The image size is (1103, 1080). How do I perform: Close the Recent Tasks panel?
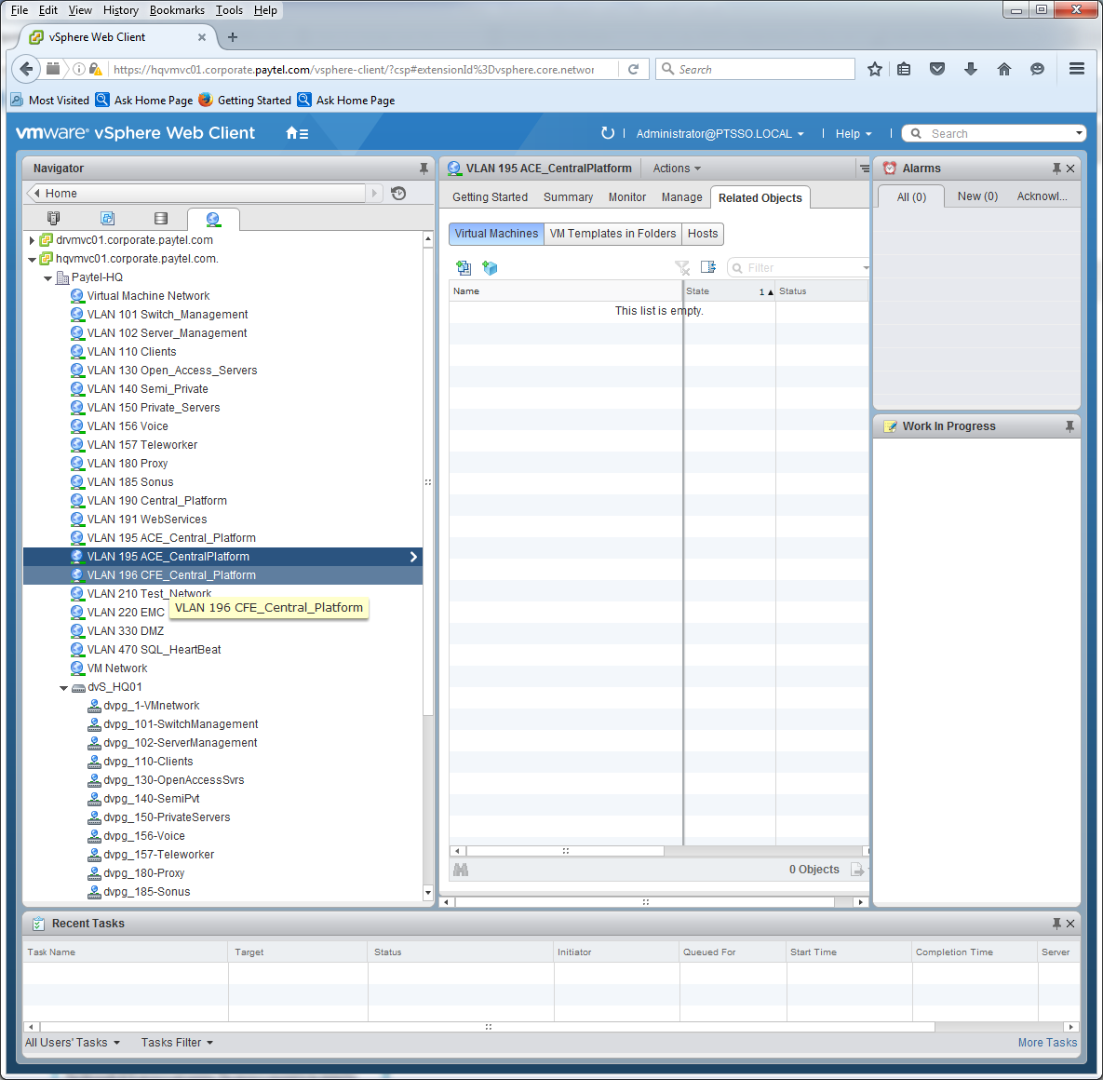click(1070, 923)
